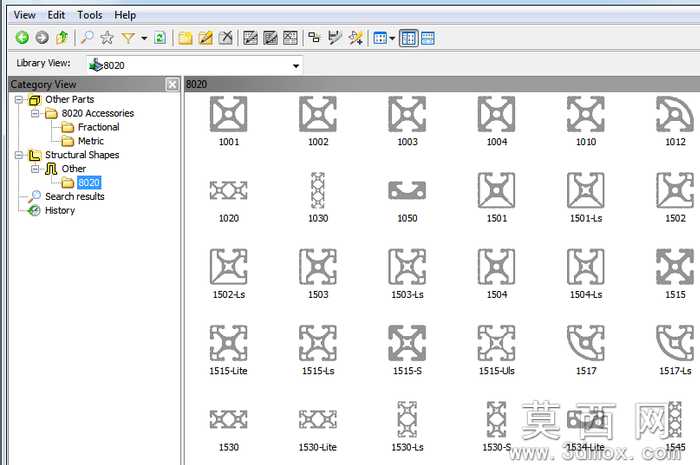Click the view style grid icon
Screen dimensions: 700x465
pyautogui.click(x=380, y=38)
